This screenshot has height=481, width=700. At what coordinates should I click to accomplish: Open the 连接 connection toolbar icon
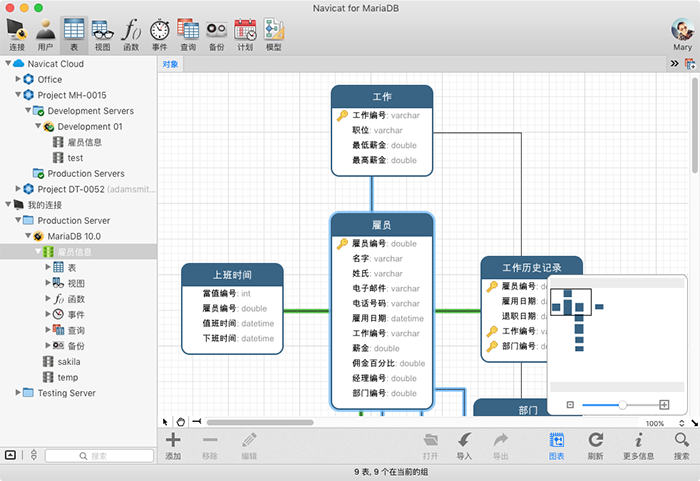coord(17,35)
